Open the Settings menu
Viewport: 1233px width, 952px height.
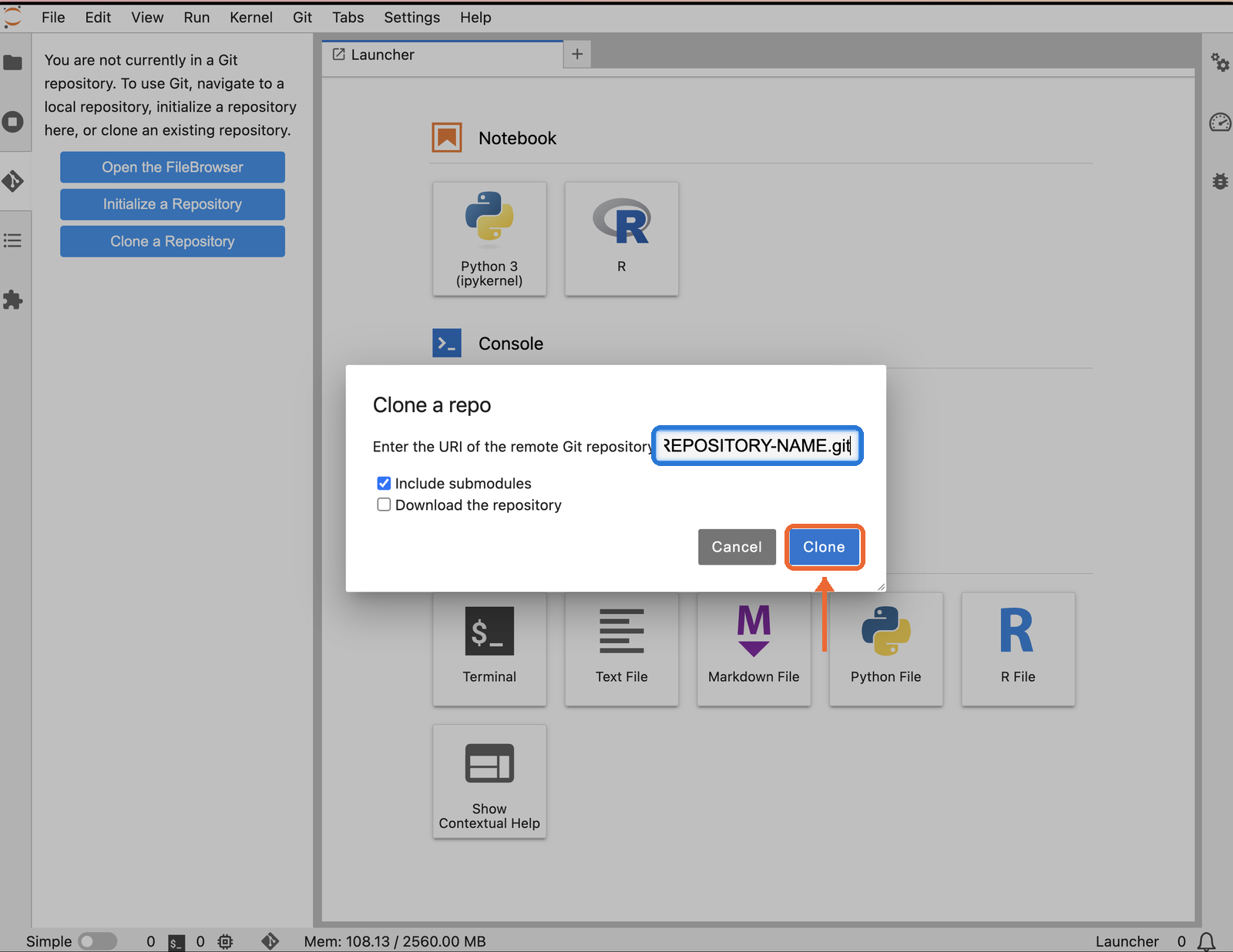[x=412, y=17]
